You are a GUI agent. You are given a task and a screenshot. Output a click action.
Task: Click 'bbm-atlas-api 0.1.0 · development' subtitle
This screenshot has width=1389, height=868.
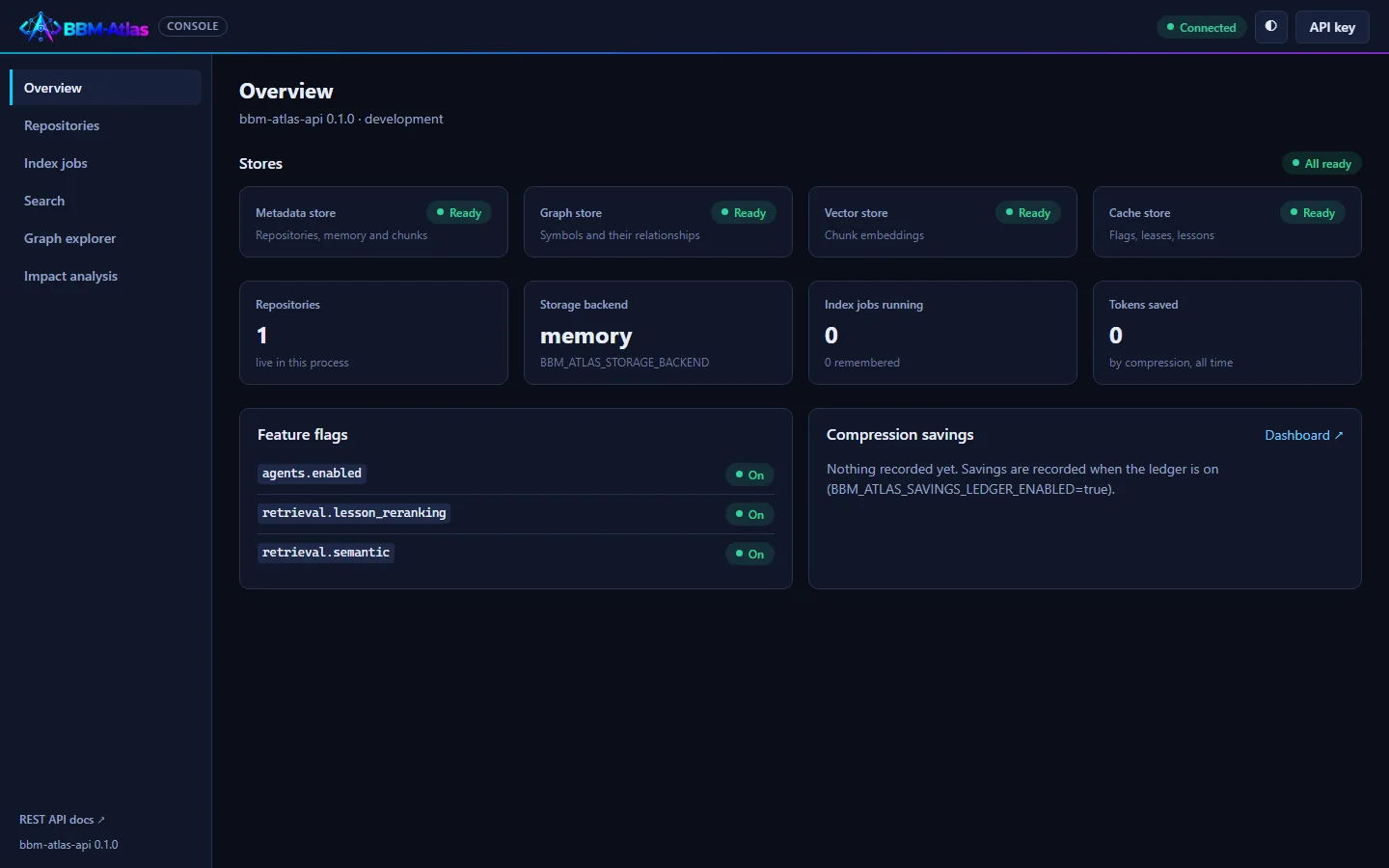(341, 119)
